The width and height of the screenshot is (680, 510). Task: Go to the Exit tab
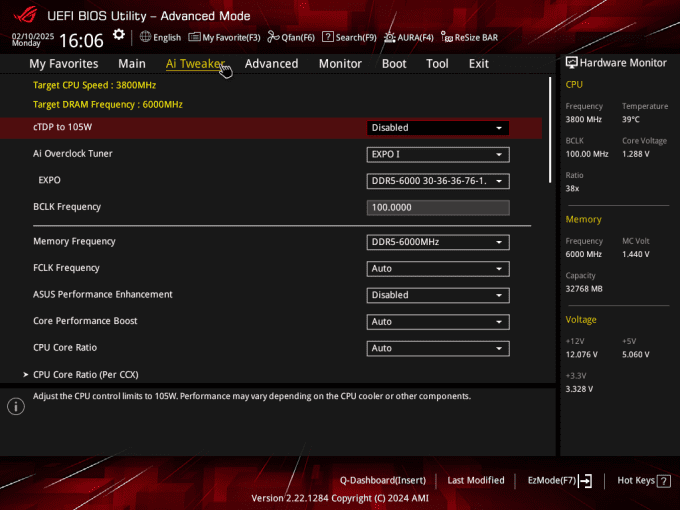coord(479,64)
